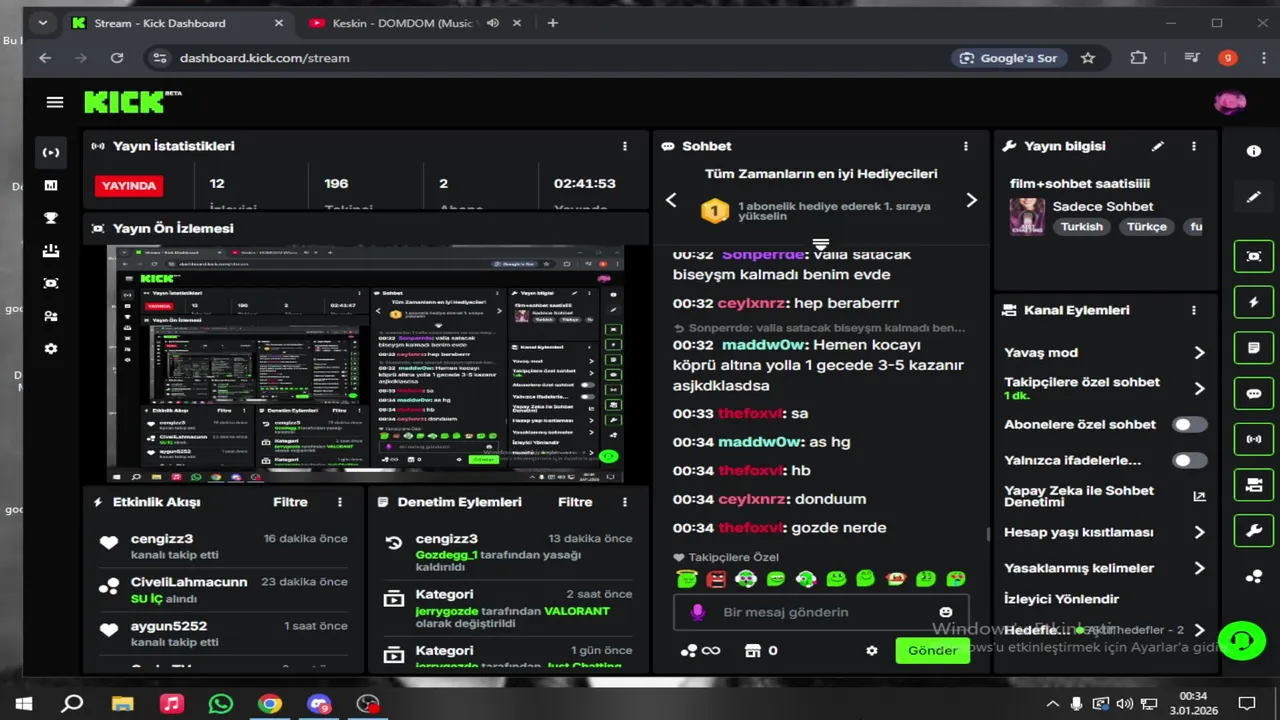Open Yayın İstatistikleri three-dot menu
This screenshot has width=1280, height=720.
pos(625,146)
